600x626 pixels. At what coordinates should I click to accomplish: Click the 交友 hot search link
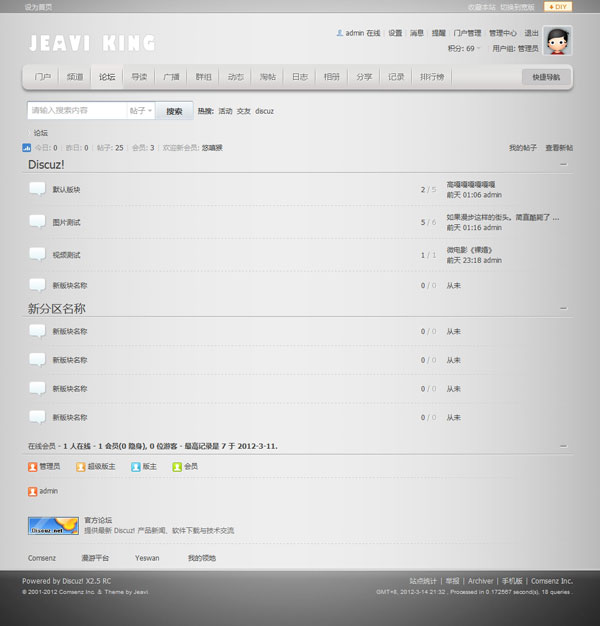click(244, 111)
